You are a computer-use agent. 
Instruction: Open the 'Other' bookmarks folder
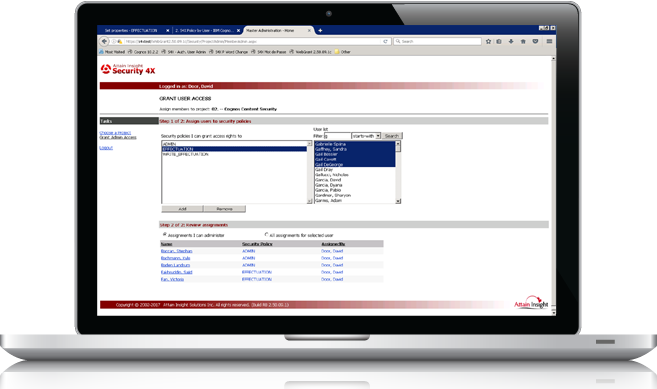click(342, 52)
